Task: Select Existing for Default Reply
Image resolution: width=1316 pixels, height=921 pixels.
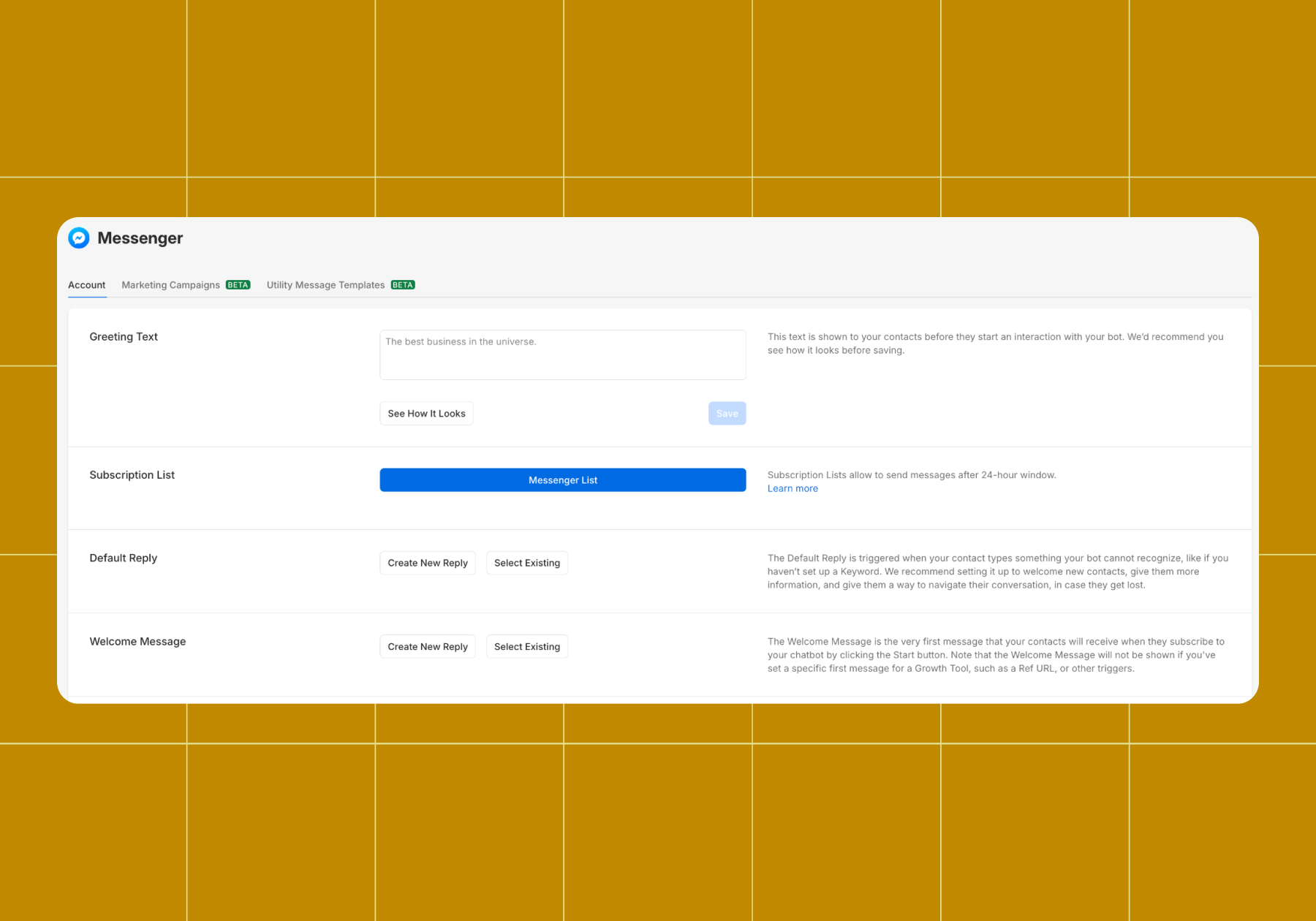Action: tap(527, 563)
